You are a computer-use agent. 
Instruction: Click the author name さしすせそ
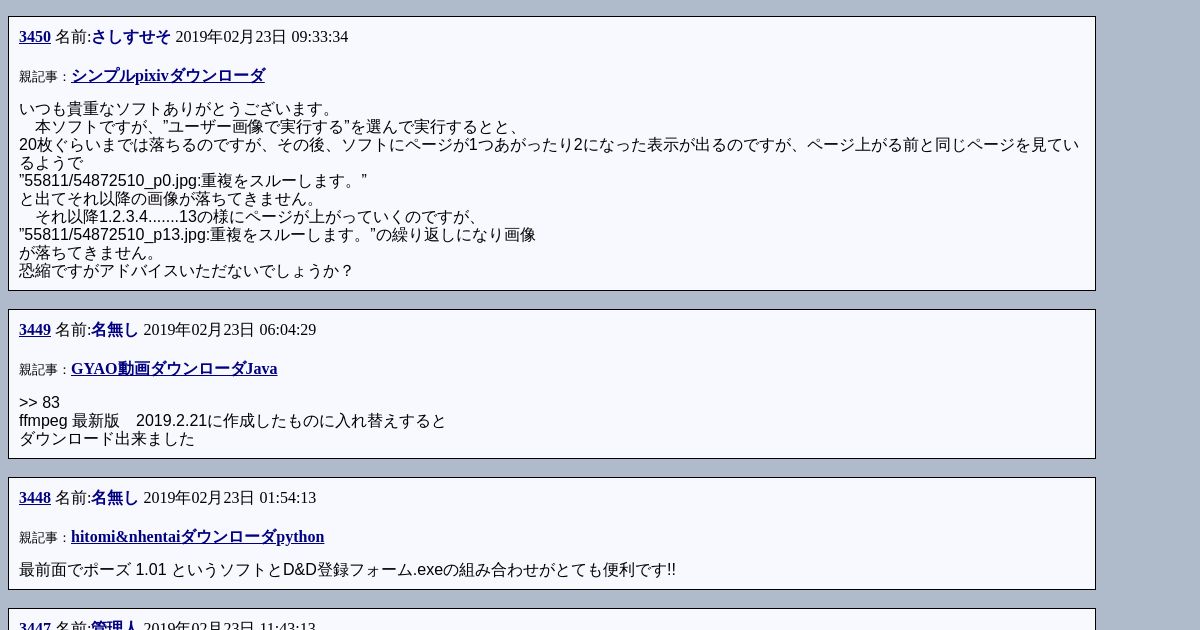[131, 37]
